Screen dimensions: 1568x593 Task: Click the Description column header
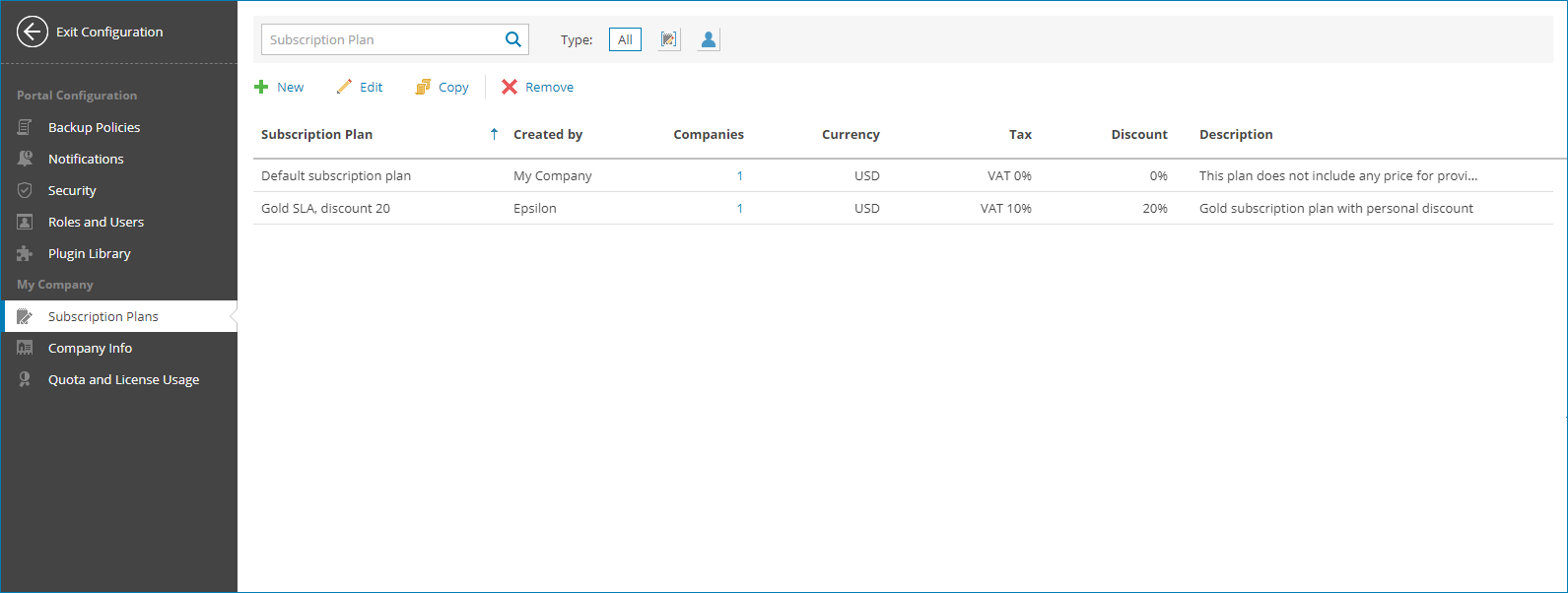1236,134
